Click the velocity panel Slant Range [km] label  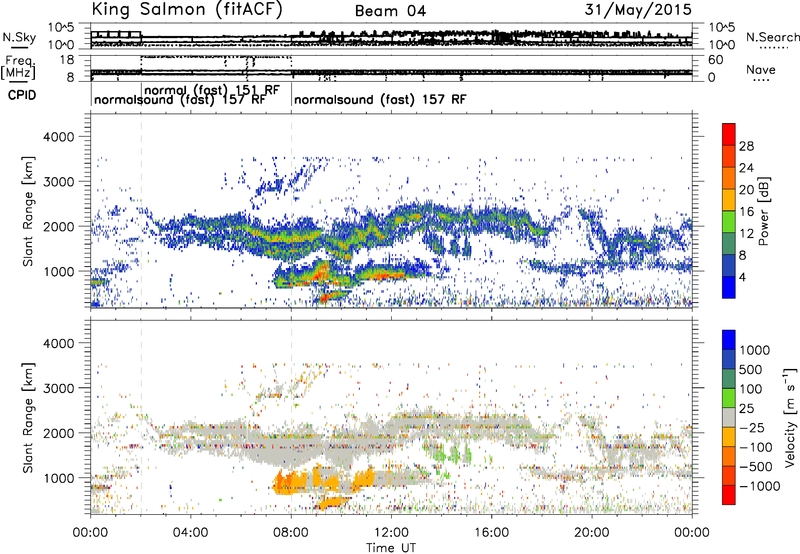click(x=28, y=418)
